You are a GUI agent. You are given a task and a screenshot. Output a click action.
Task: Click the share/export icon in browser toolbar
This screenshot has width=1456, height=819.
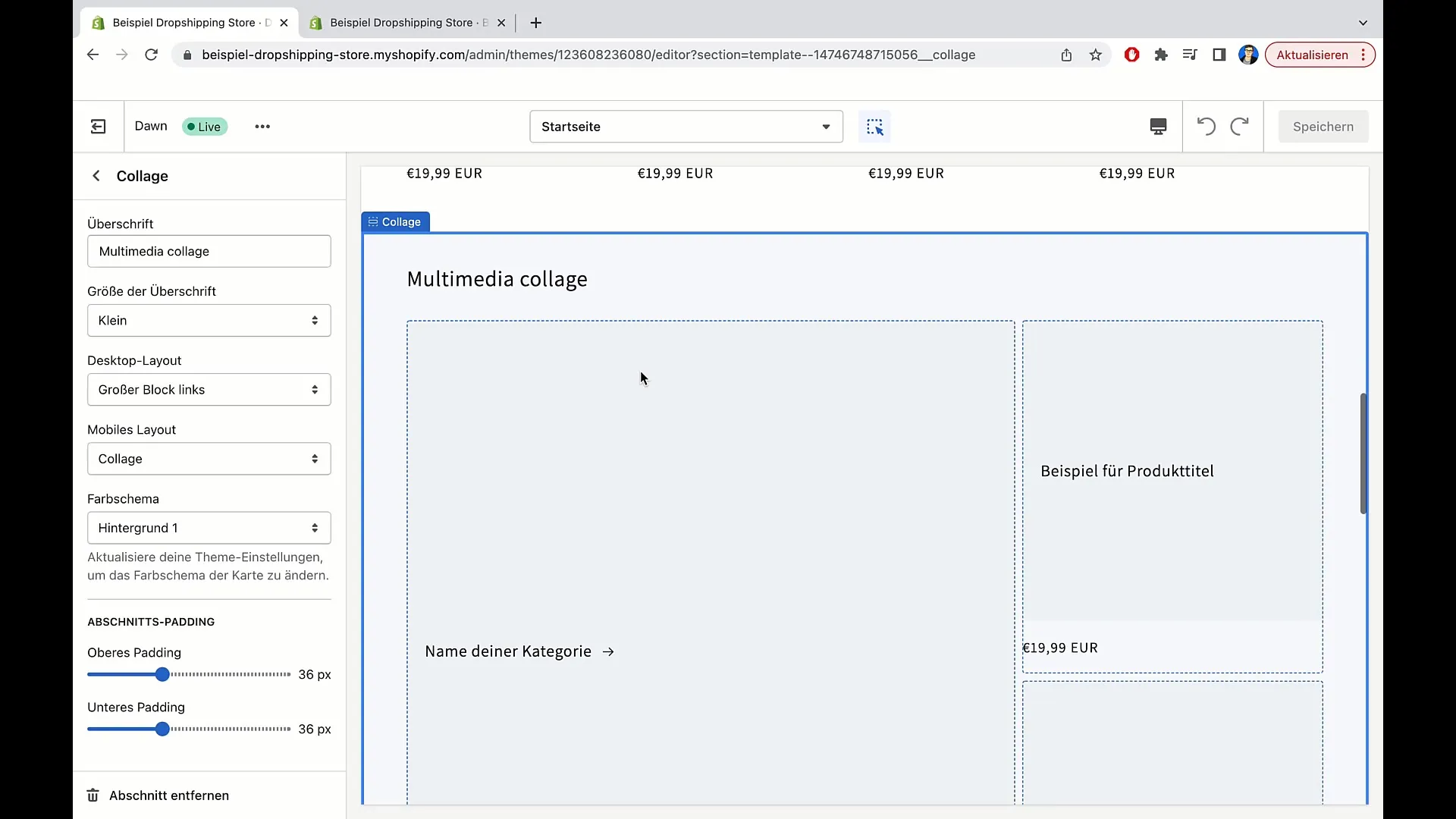point(1066,55)
